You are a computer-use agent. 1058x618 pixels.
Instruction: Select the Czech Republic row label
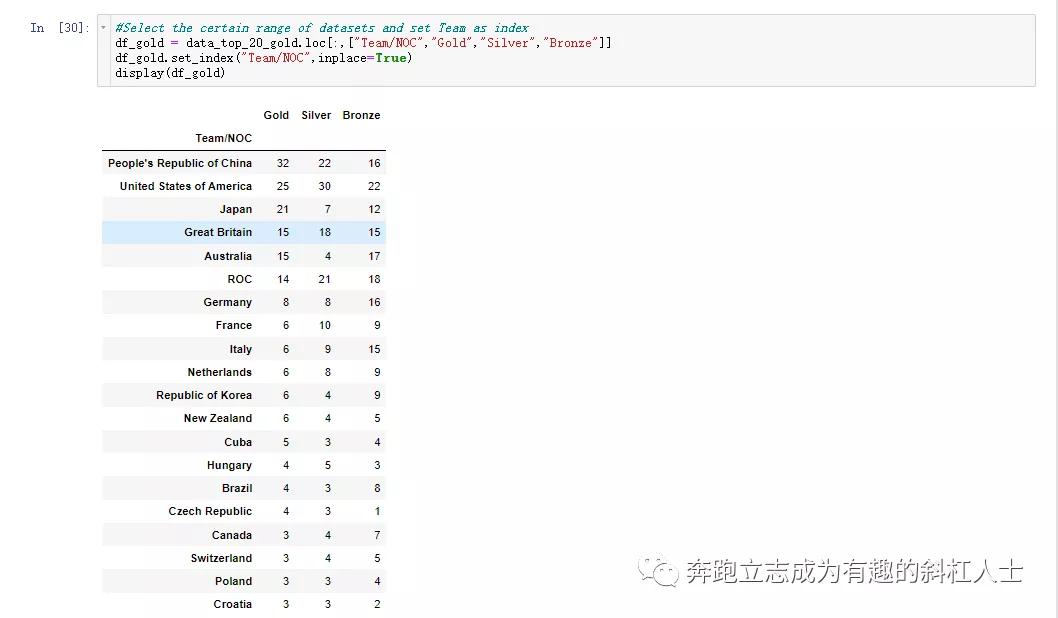(x=210, y=511)
